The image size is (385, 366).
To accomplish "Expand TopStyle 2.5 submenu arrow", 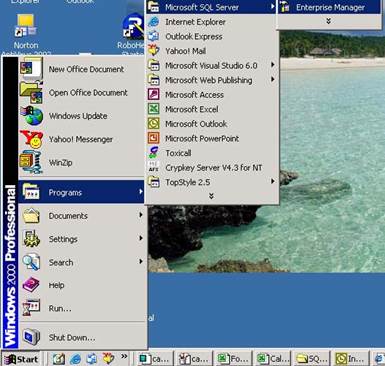I will click(x=273, y=181).
